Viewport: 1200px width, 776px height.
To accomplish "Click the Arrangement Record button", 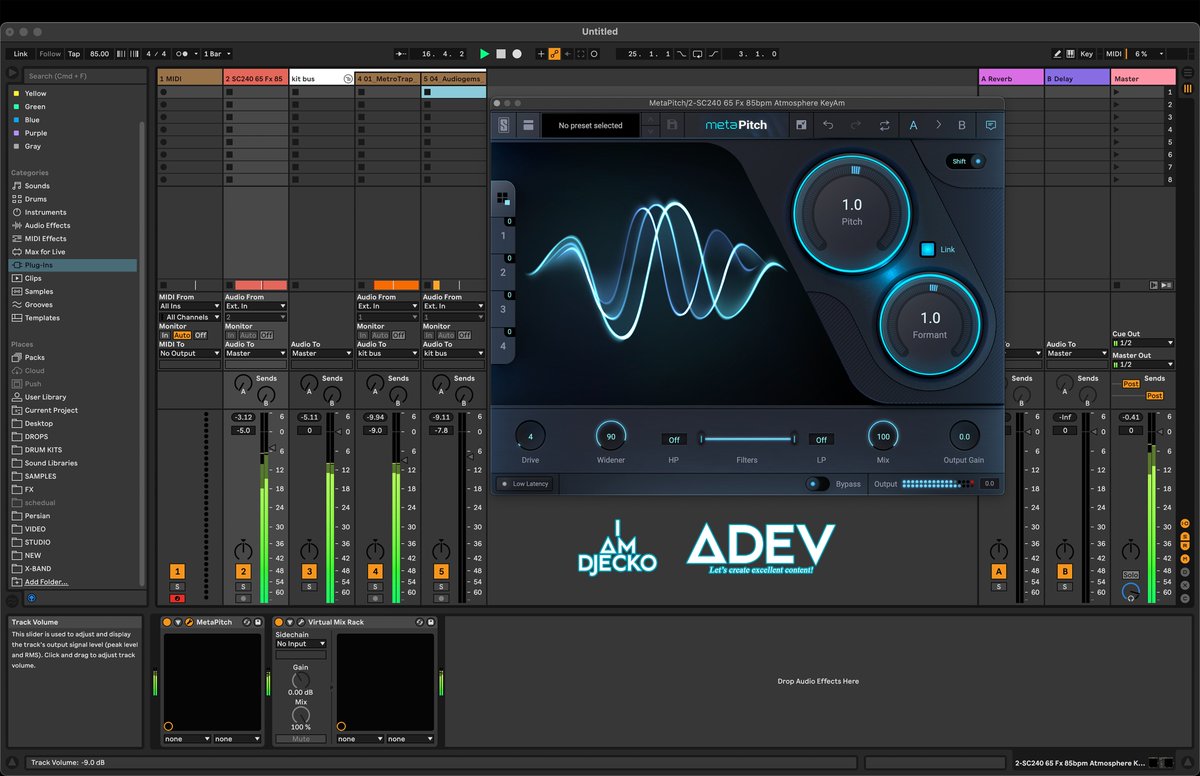I will (517, 54).
